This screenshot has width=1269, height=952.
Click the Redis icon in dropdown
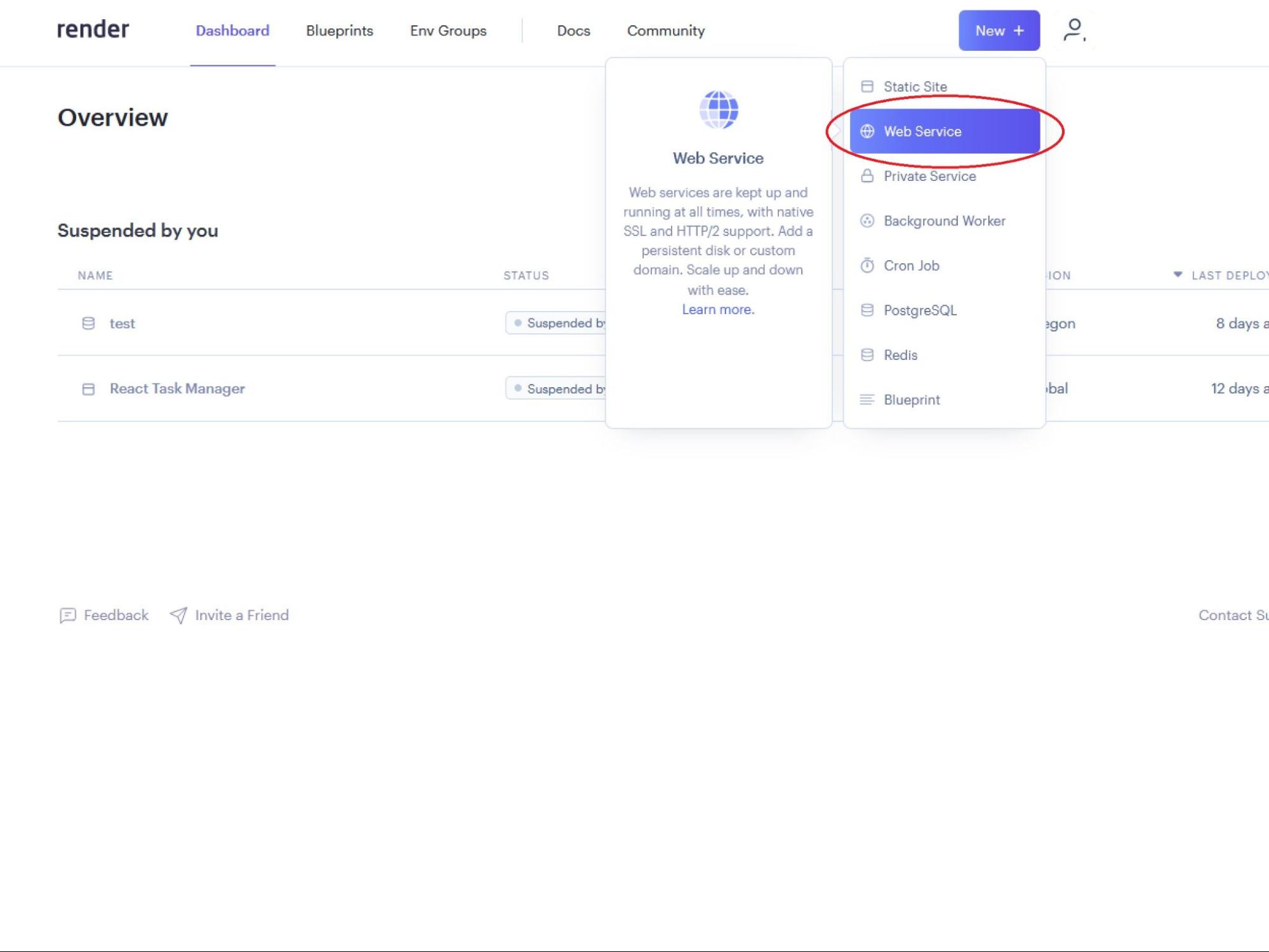pos(867,355)
